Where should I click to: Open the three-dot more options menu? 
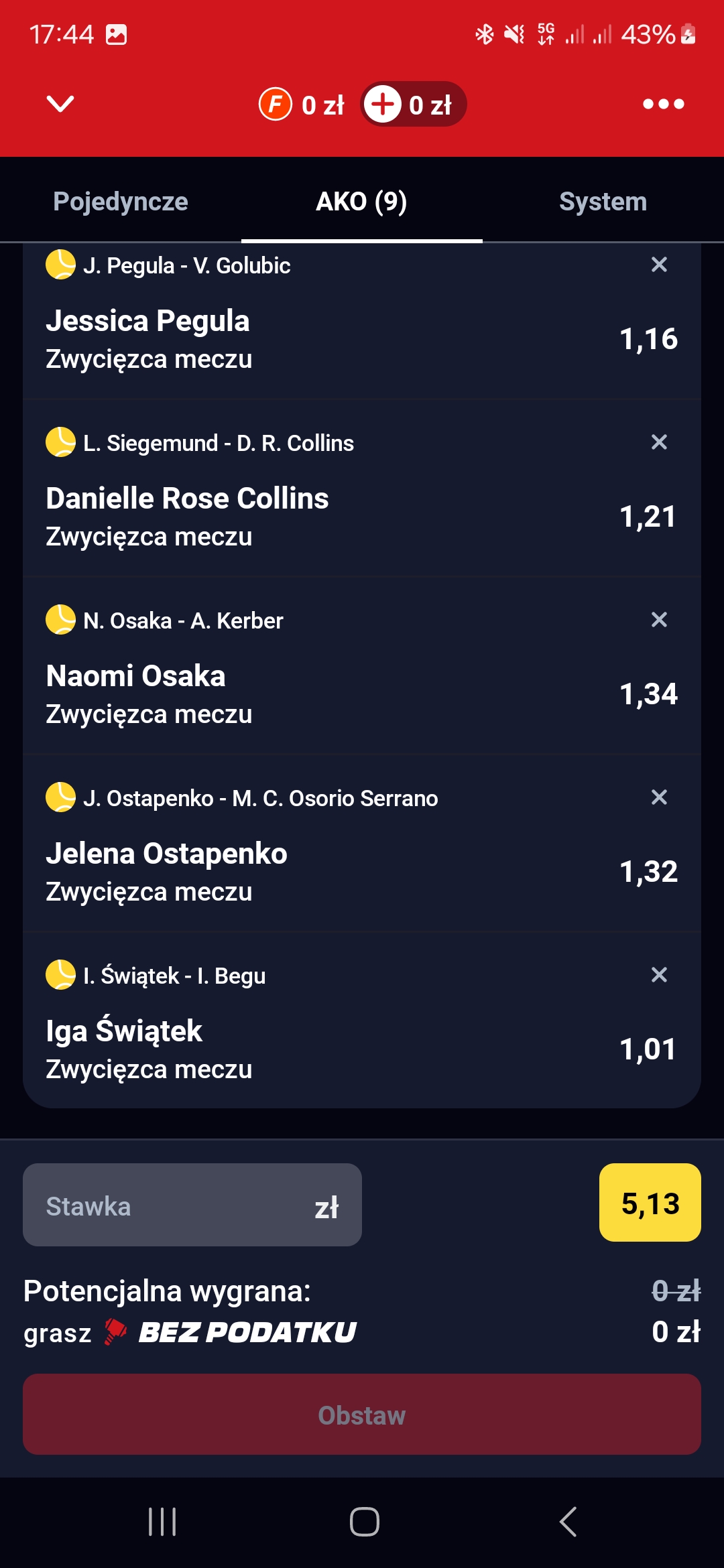663,104
